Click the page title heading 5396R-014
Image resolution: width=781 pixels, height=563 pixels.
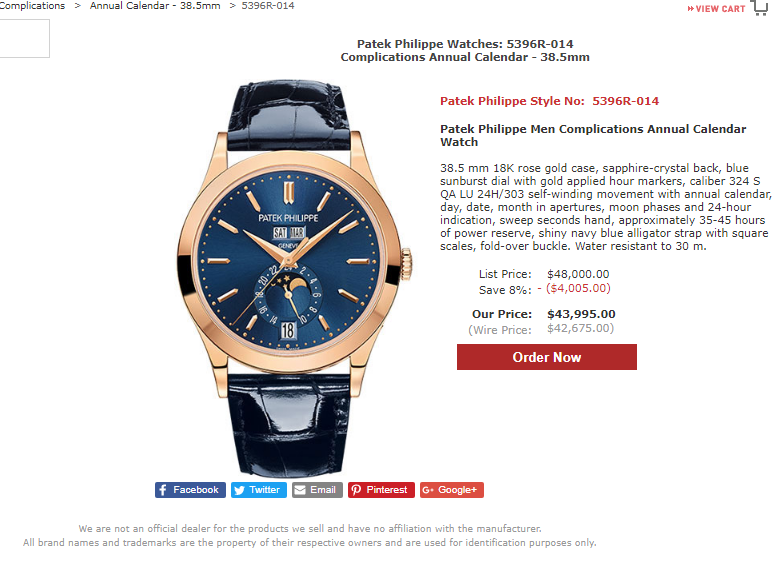[x=465, y=50]
